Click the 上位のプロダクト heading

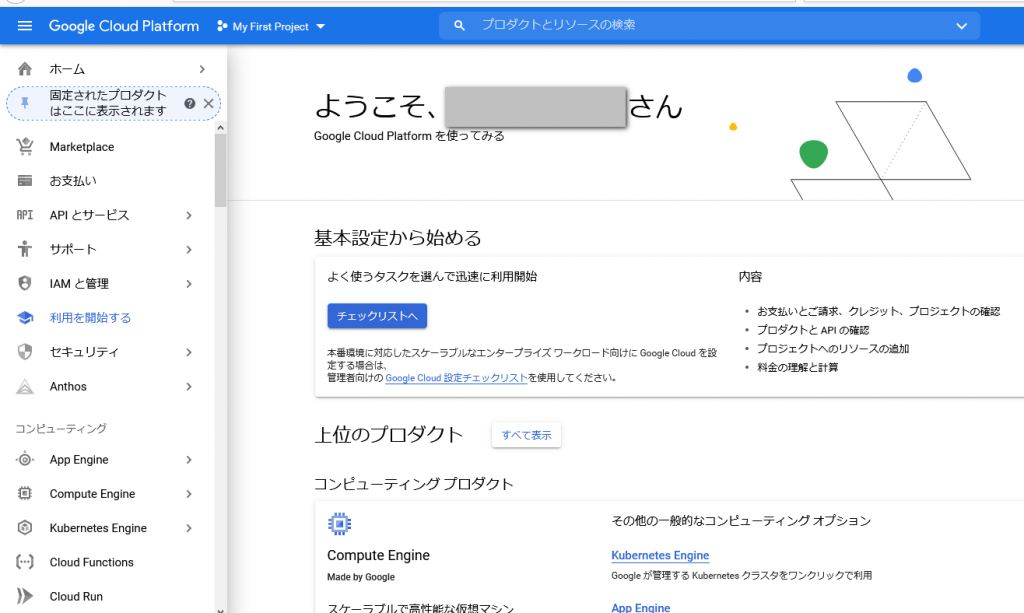pyautogui.click(x=389, y=435)
